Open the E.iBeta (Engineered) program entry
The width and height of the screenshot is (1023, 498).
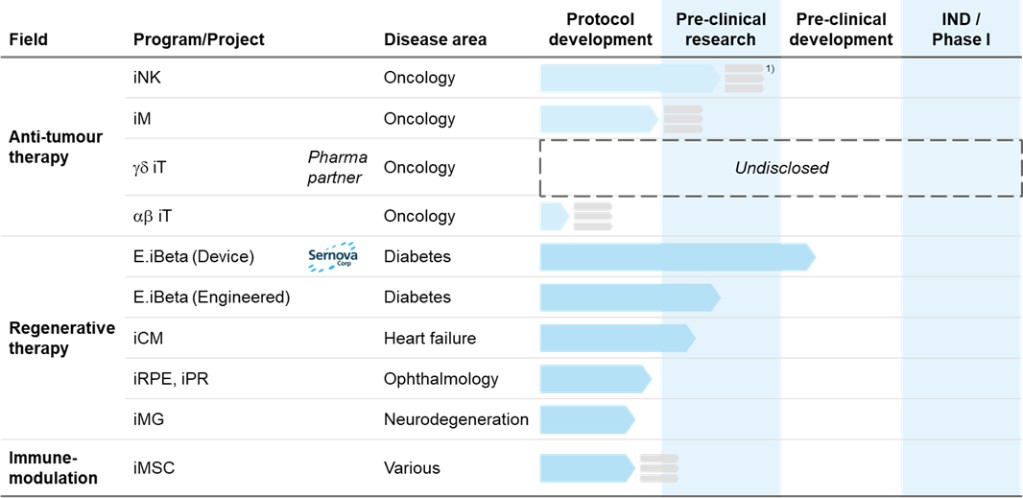coord(211,297)
